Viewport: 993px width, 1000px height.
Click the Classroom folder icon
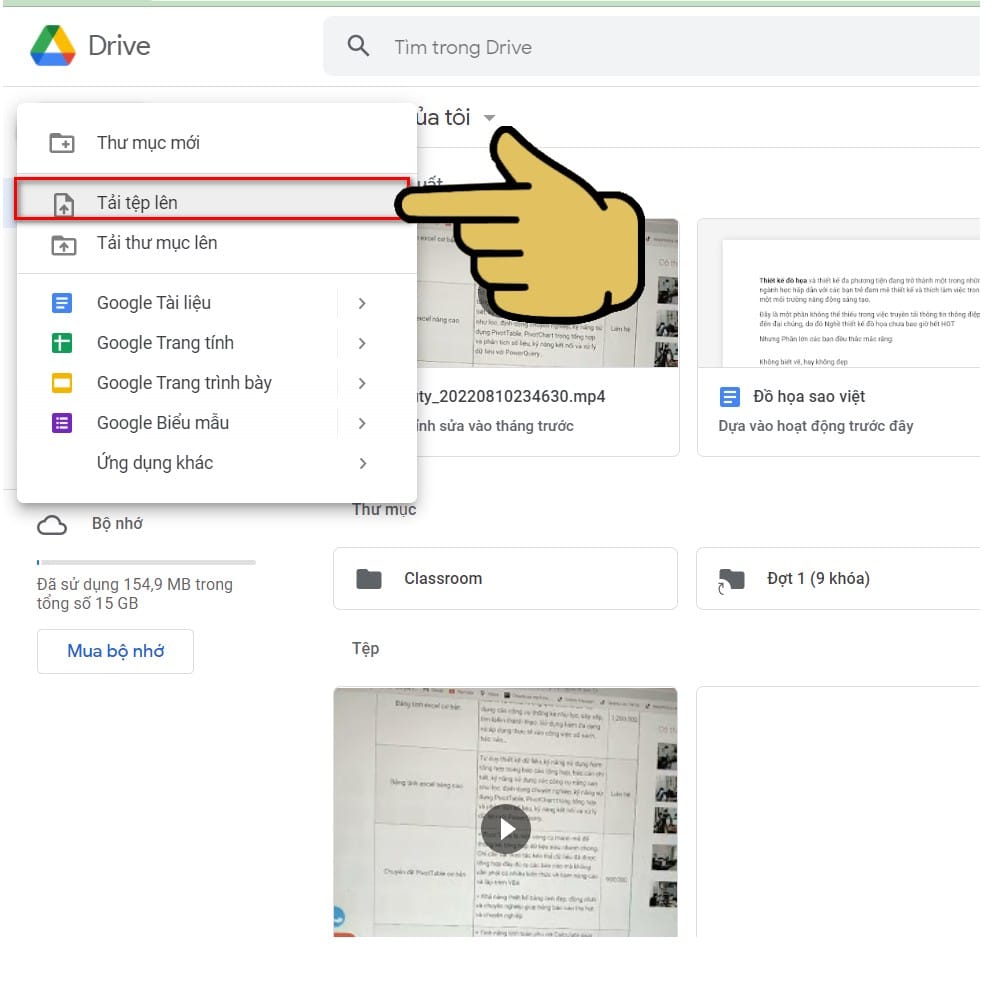[x=369, y=579]
